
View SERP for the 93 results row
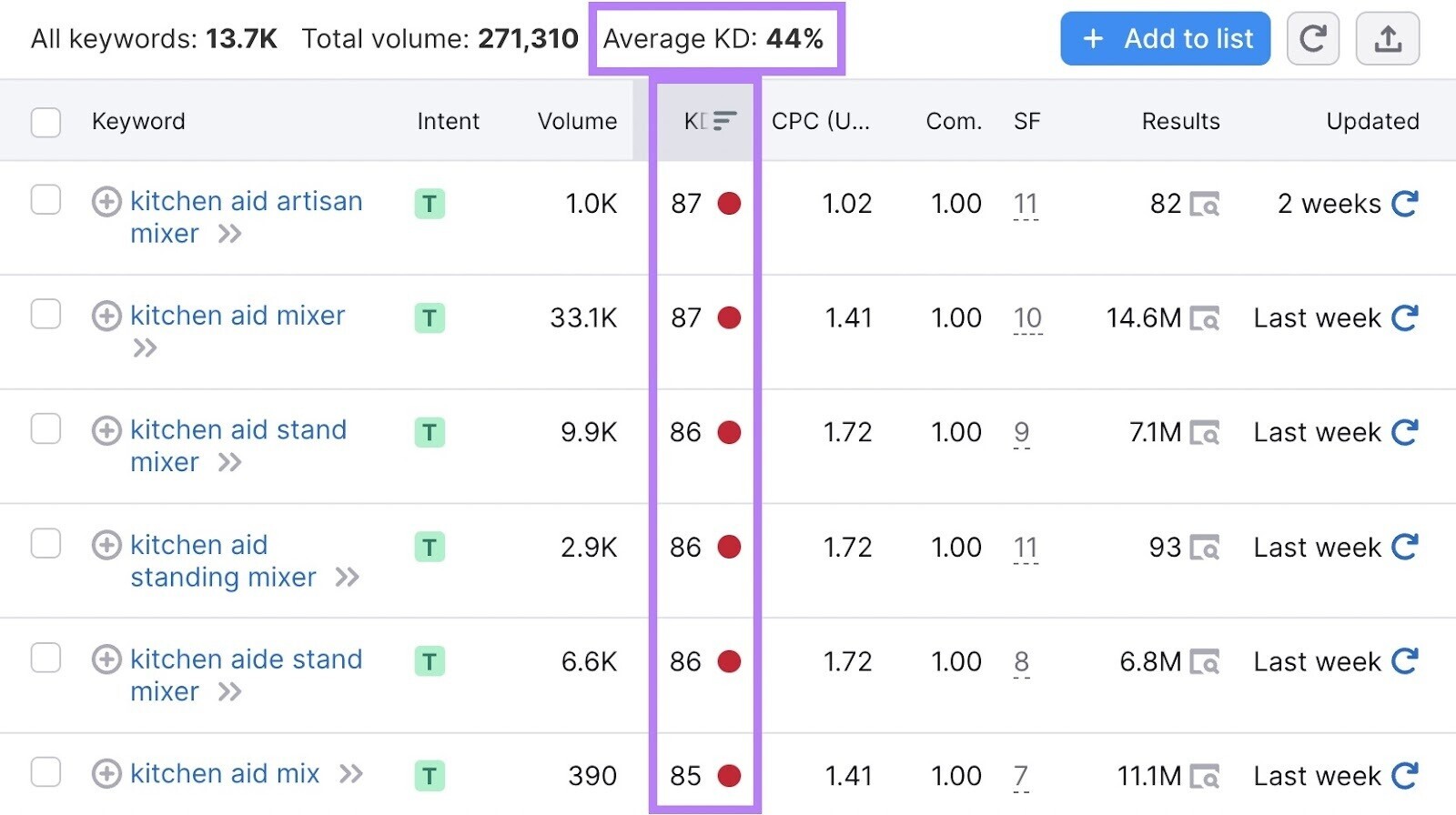(x=1205, y=549)
